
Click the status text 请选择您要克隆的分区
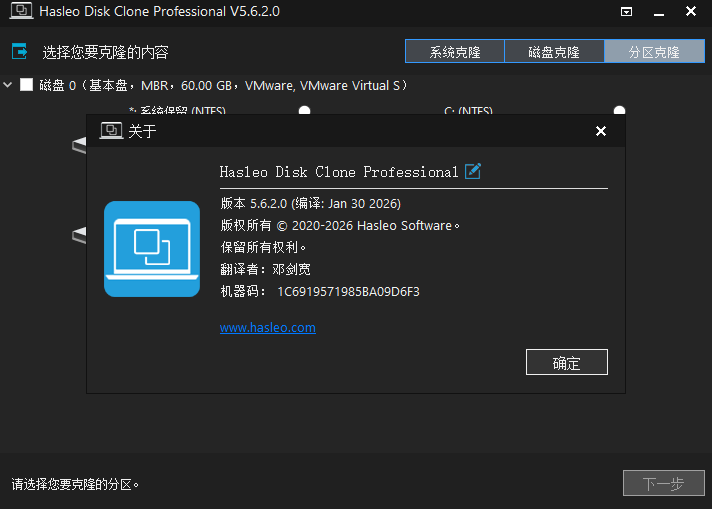(75, 484)
